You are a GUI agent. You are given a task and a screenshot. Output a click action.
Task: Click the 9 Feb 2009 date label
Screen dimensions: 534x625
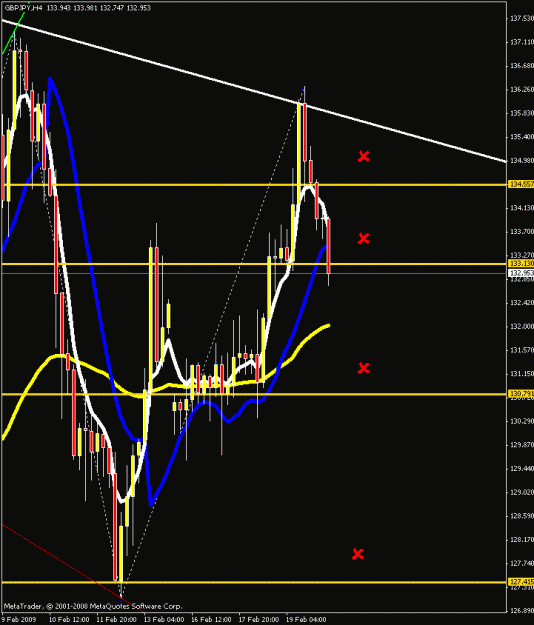pyautogui.click(x=19, y=619)
